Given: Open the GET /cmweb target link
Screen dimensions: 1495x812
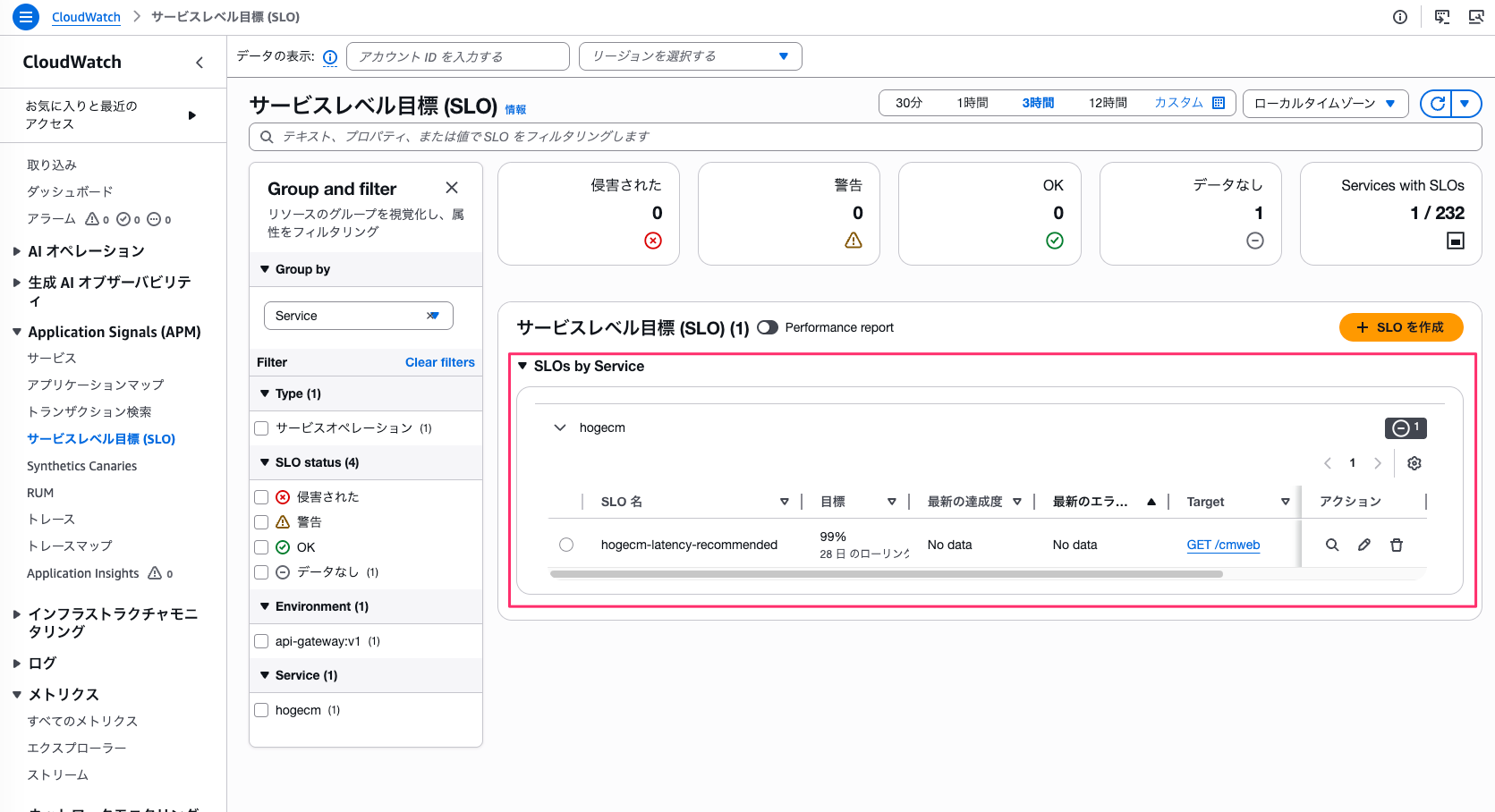Looking at the screenshot, I should tap(1223, 545).
